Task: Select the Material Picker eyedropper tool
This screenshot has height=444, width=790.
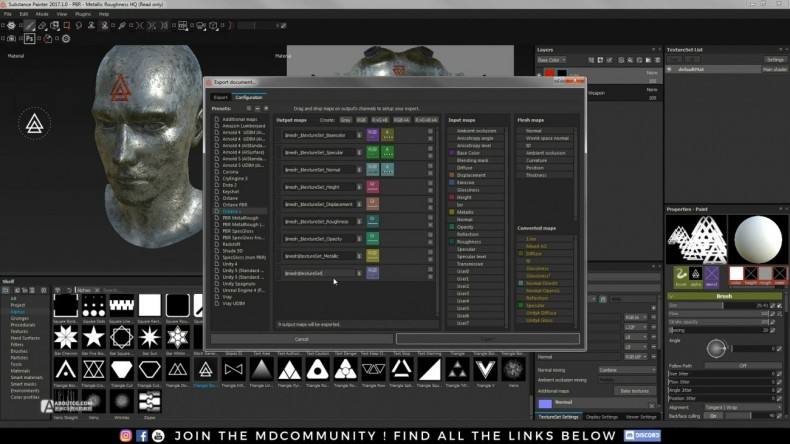Action: 121,25
